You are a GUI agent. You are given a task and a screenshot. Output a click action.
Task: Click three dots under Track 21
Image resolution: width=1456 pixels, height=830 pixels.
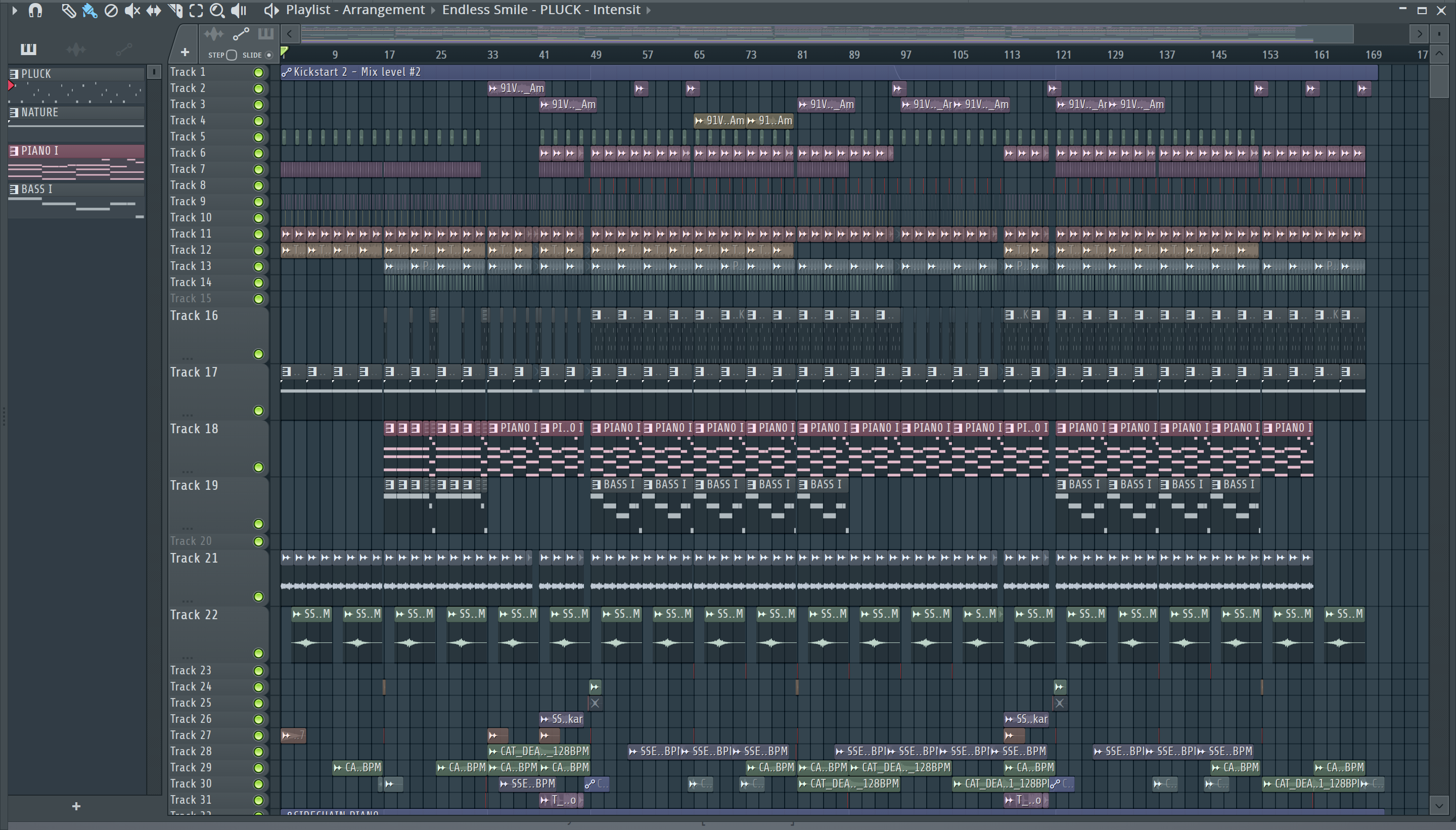tap(187, 602)
